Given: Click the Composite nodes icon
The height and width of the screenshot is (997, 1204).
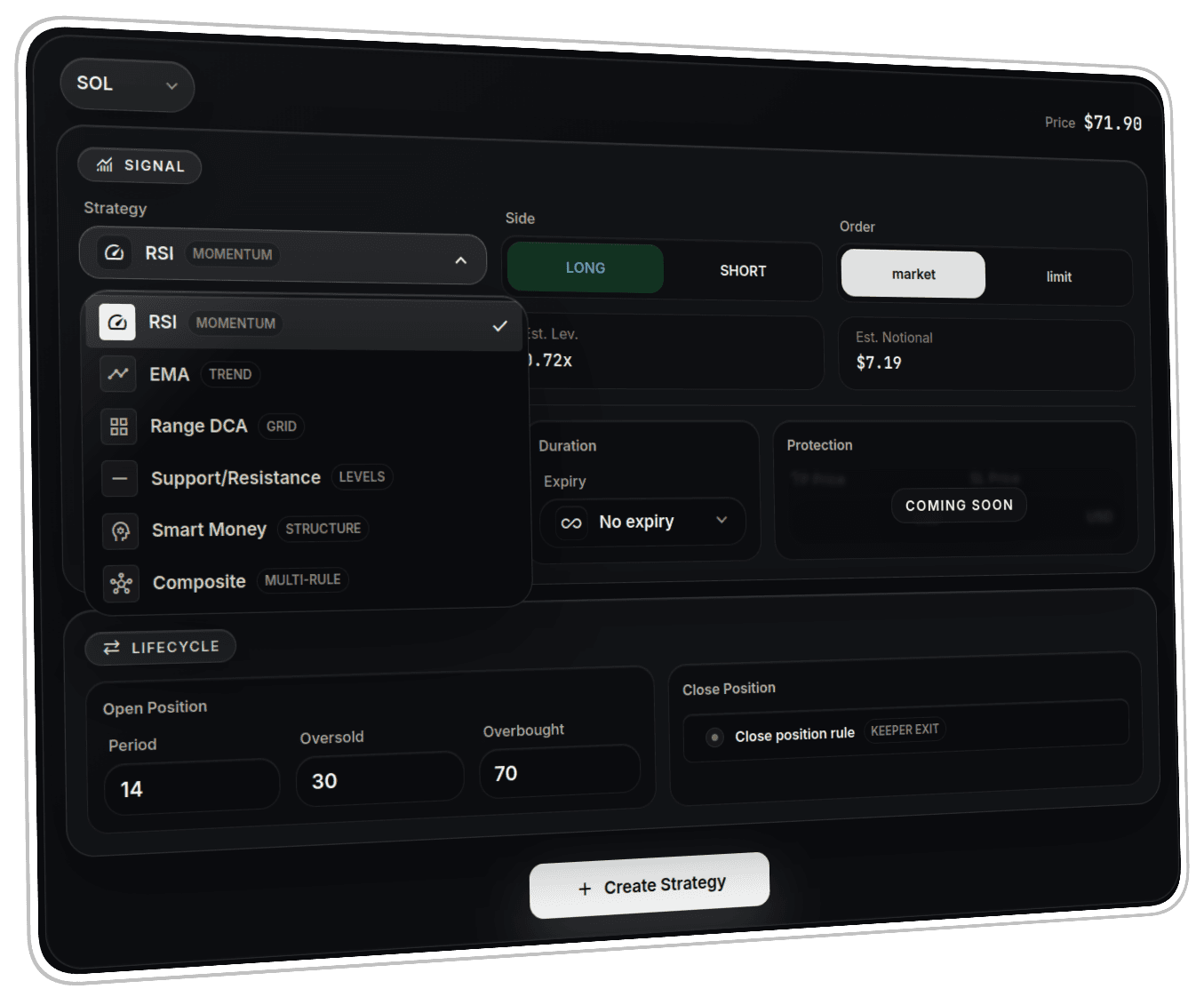Looking at the screenshot, I should tap(121, 584).
